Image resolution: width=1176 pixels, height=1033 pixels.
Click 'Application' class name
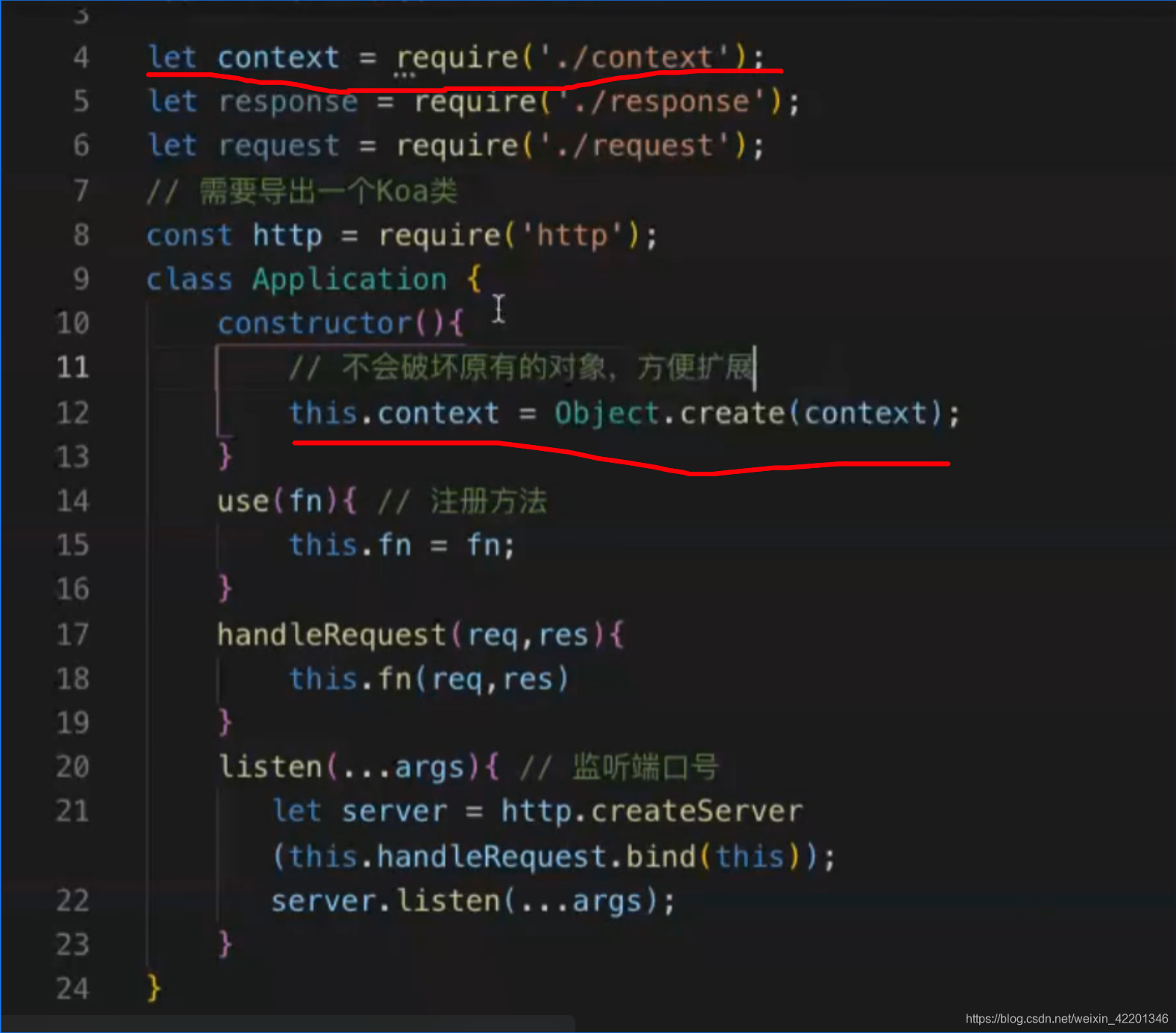coord(350,279)
